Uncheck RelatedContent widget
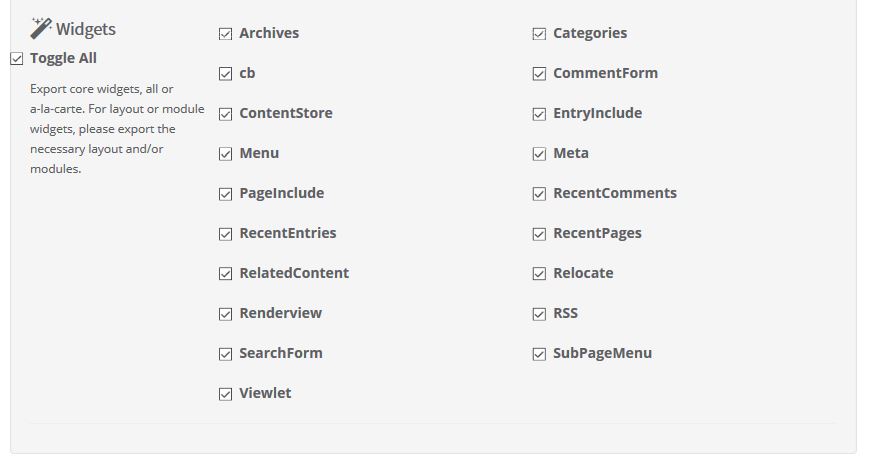Image resolution: width=869 pixels, height=464 pixels. pyautogui.click(x=226, y=274)
